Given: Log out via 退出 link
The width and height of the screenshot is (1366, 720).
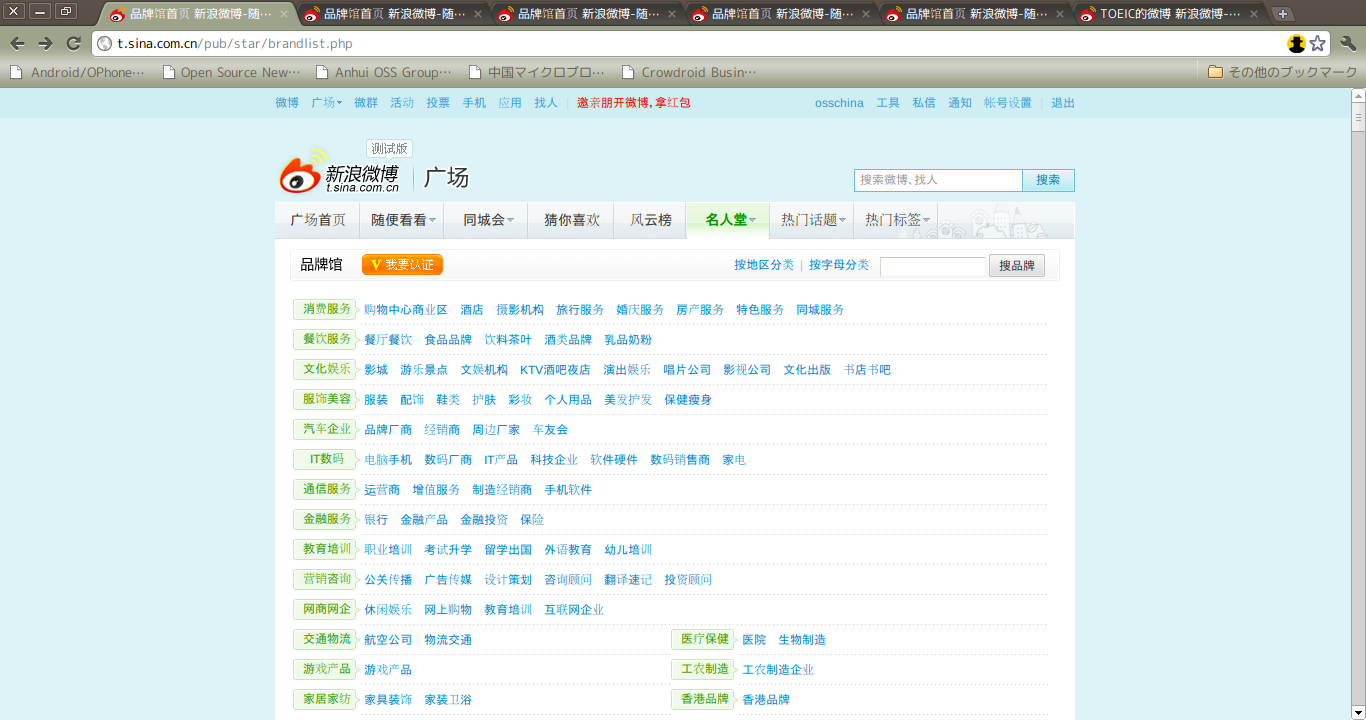Looking at the screenshot, I should coord(1063,103).
